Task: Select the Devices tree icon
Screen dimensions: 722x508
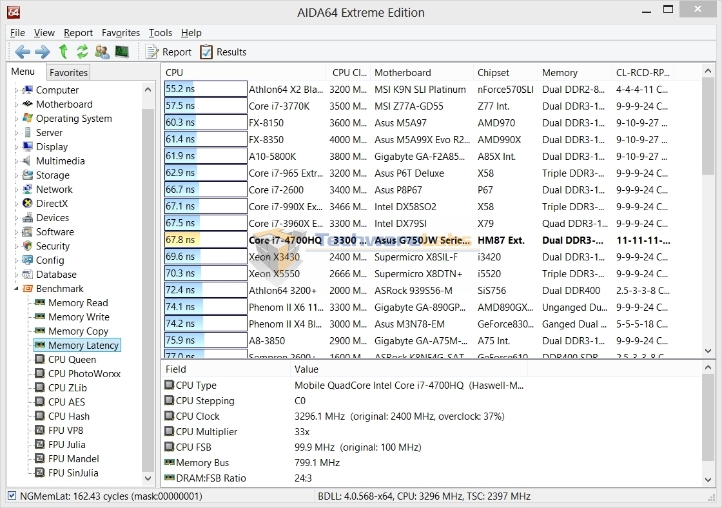Action: click(28, 217)
